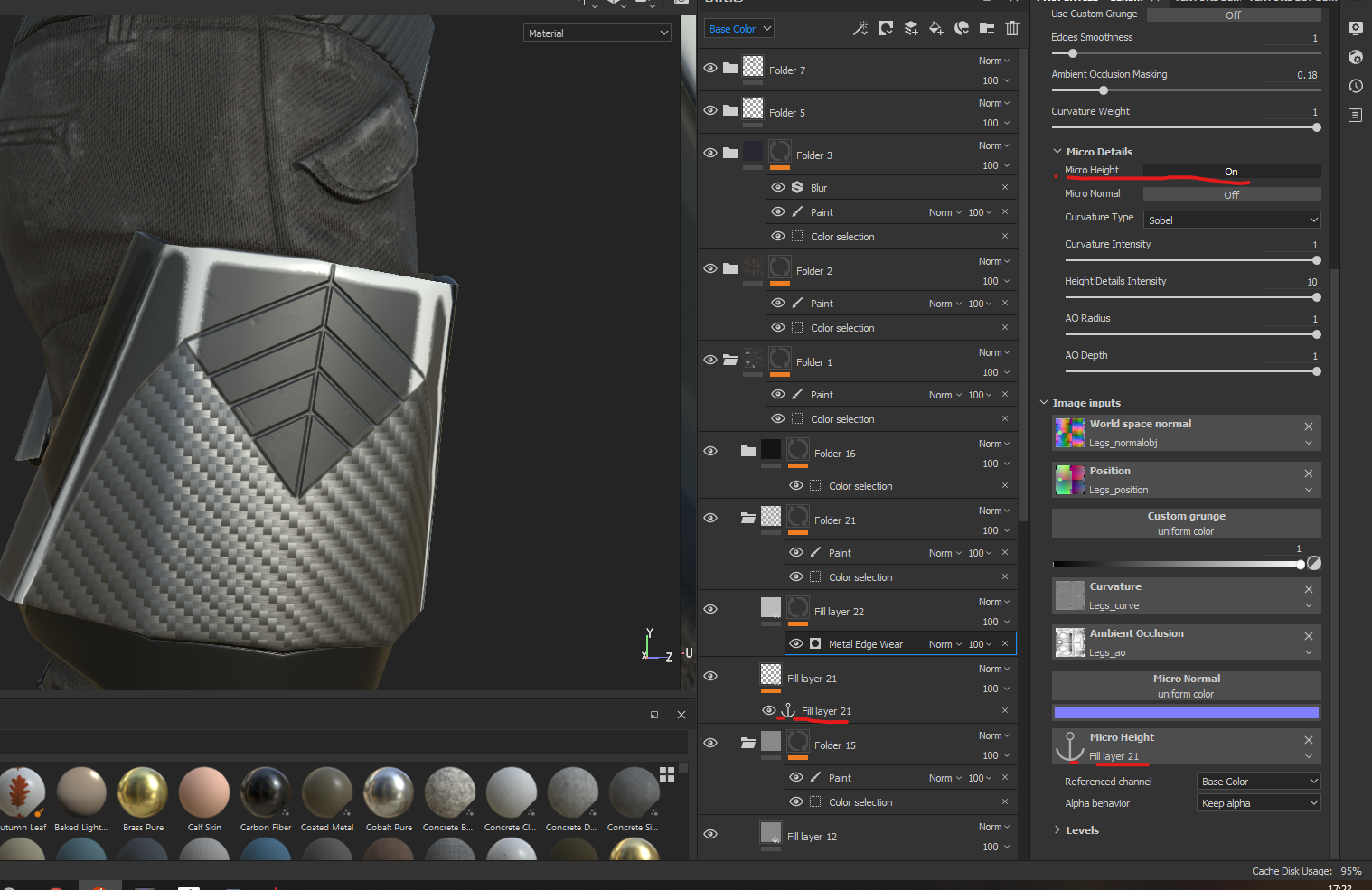Toggle Use Custom Grunge on
Image resolution: width=1372 pixels, height=890 pixels.
[1233, 14]
